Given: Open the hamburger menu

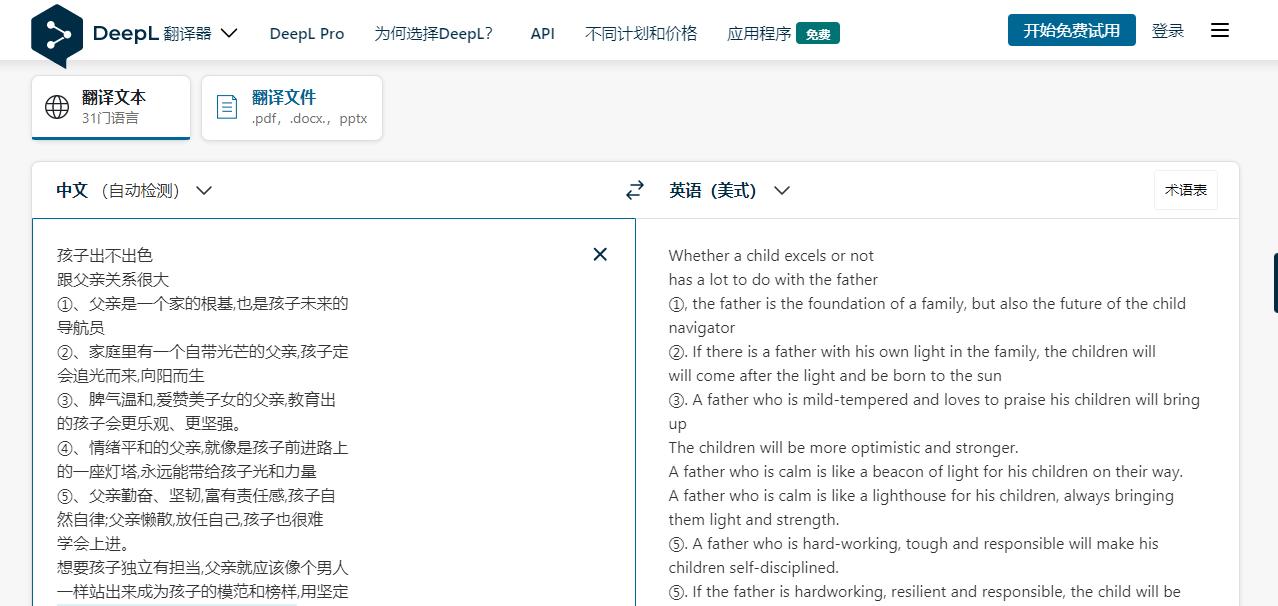Looking at the screenshot, I should (1219, 30).
